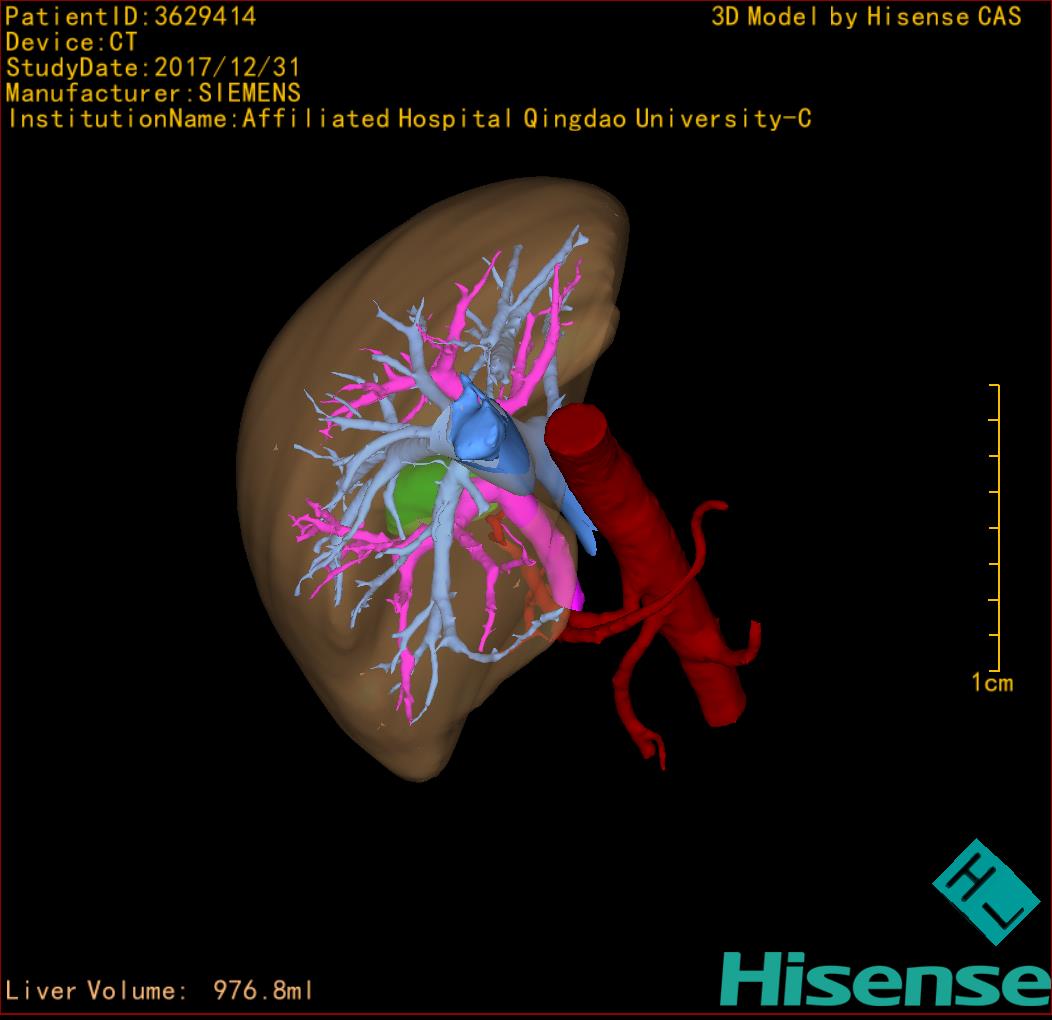Click the Liver Volume 976.8ml readout
This screenshot has width=1052, height=1020.
click(x=160, y=990)
